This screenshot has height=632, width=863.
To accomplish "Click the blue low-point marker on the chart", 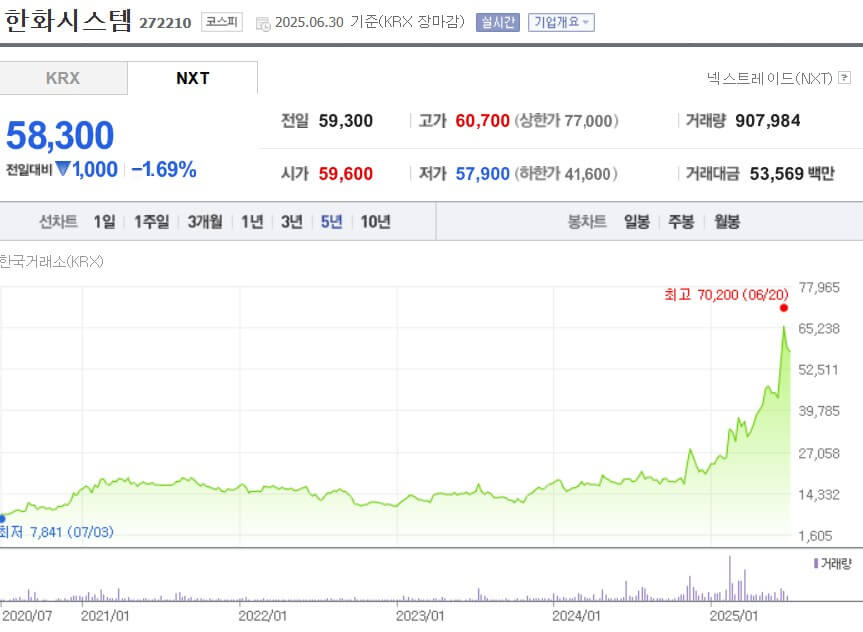I will point(2,519).
